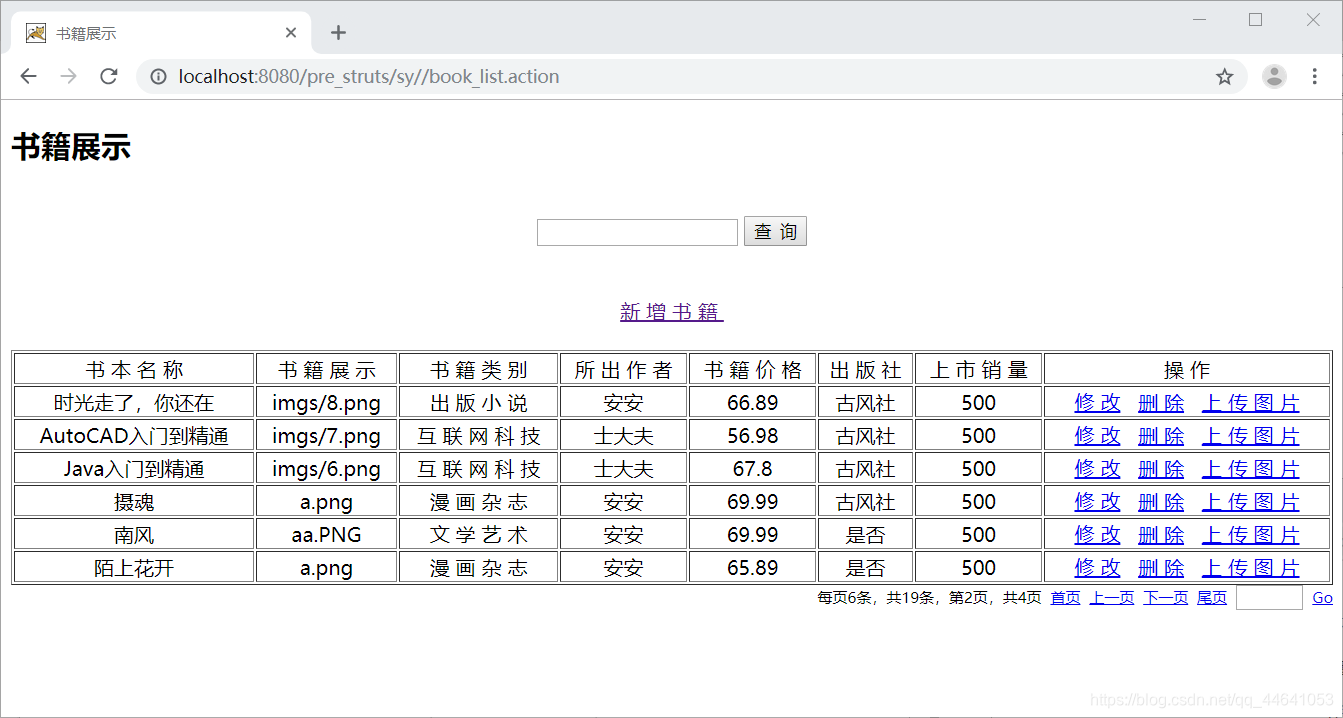Click 上传图片 in the 陌上花开 row
This screenshot has width=1343, height=718.
tap(1251, 568)
